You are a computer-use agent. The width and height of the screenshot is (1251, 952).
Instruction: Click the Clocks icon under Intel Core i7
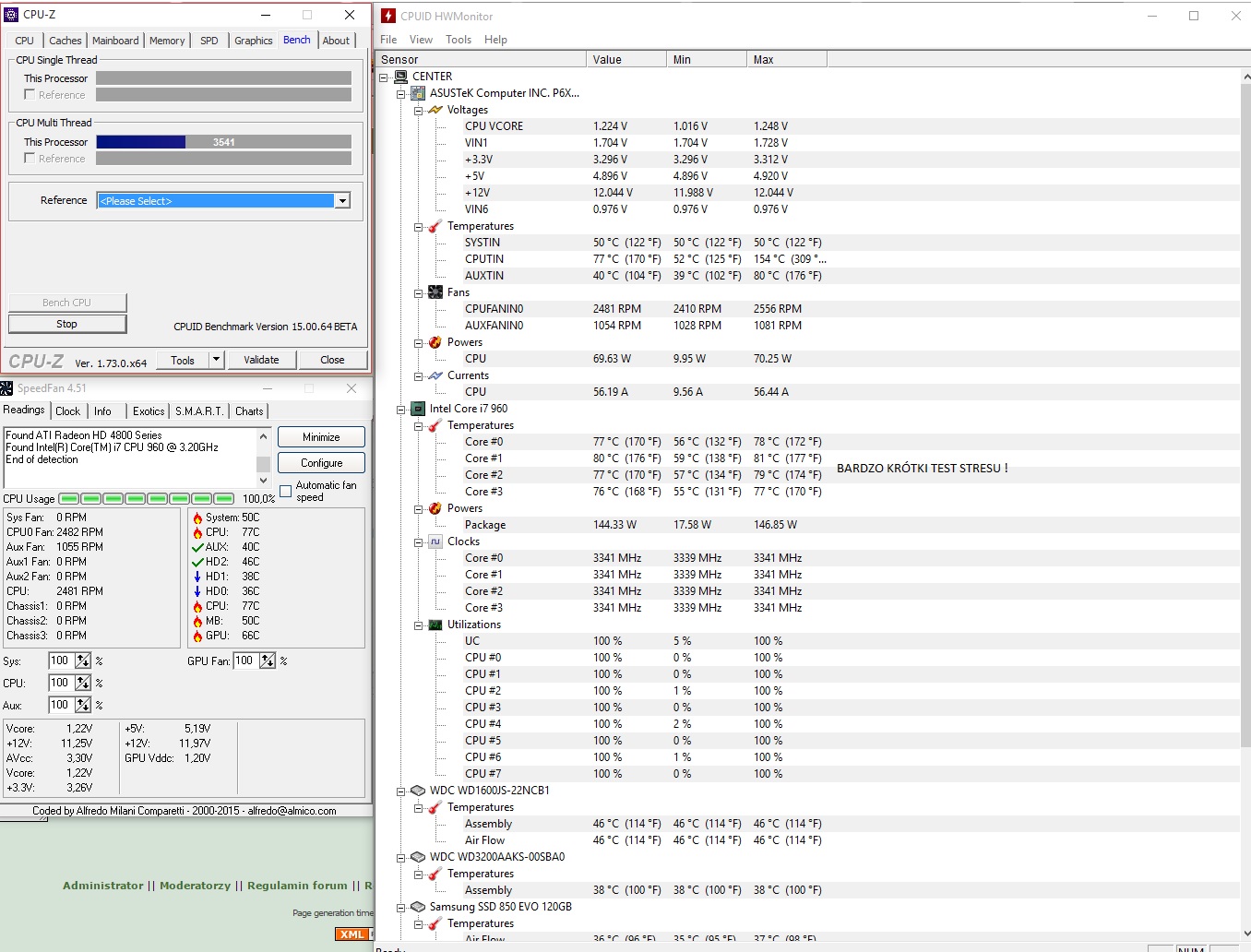pos(435,541)
